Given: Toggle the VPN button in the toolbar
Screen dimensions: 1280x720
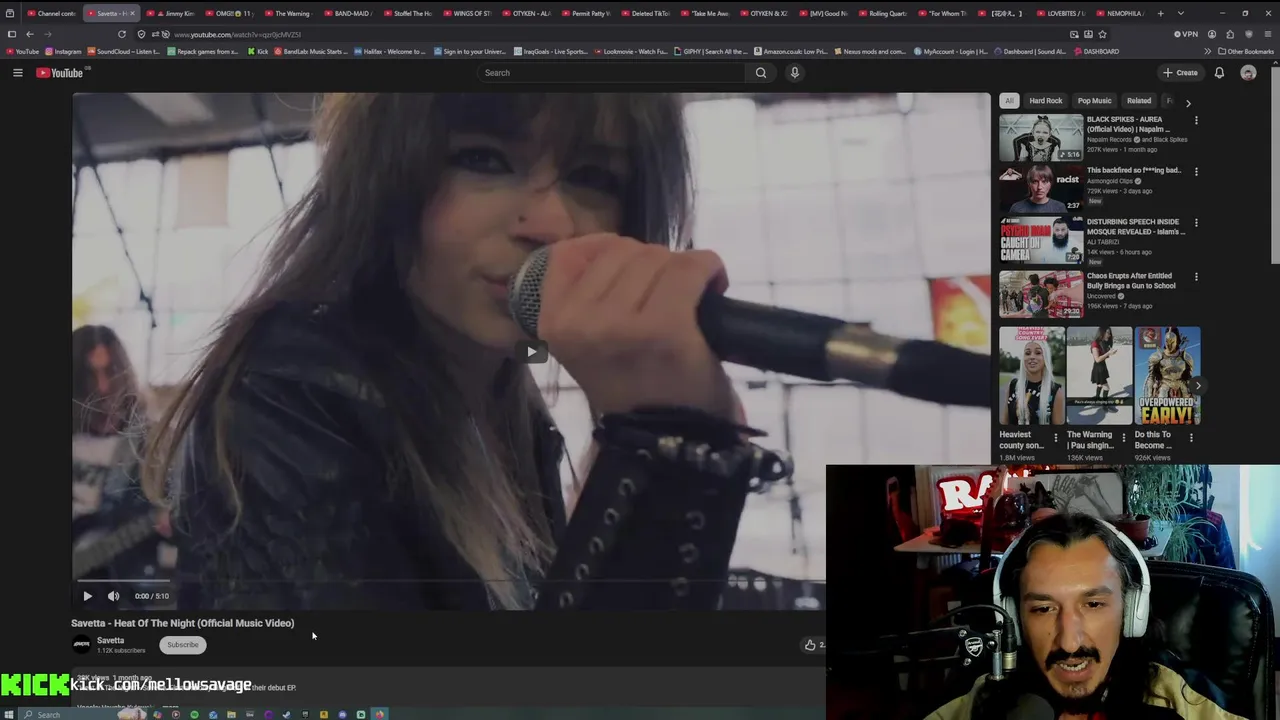Looking at the screenshot, I should pyautogui.click(x=1186, y=34).
